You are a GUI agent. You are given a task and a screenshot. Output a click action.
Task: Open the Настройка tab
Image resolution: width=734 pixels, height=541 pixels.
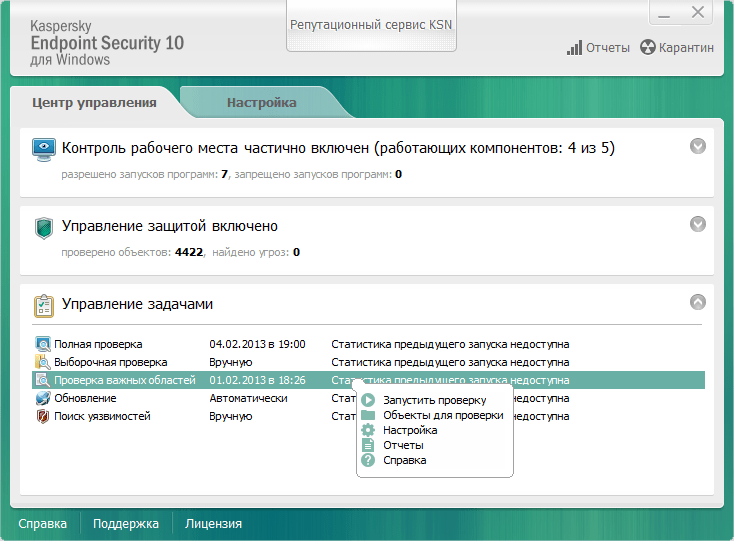262,102
